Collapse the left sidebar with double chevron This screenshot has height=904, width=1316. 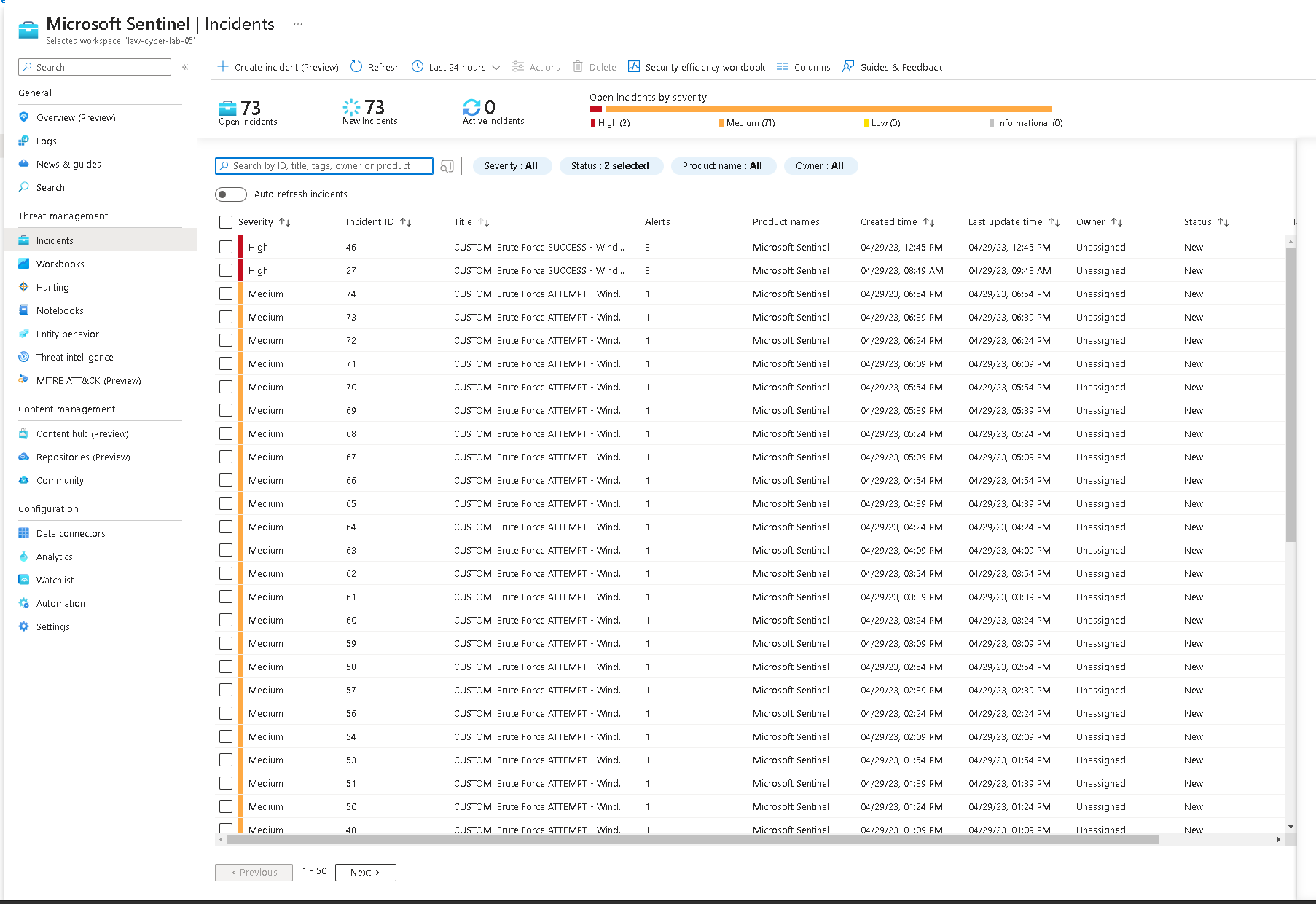click(185, 67)
